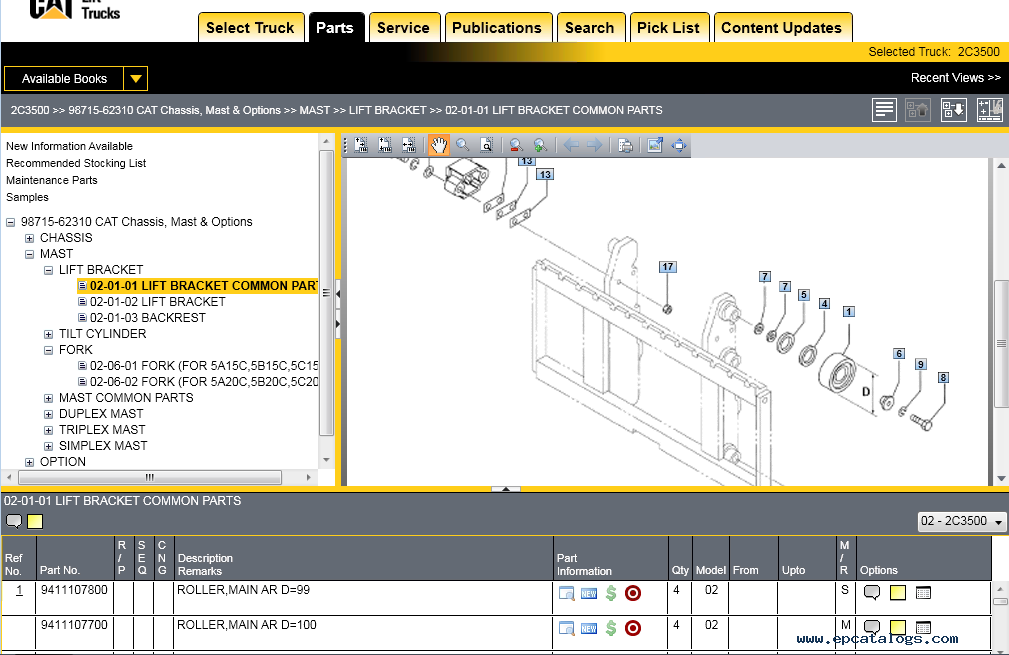Click part number 9411107800
The image size is (1009, 655).
click(74, 590)
